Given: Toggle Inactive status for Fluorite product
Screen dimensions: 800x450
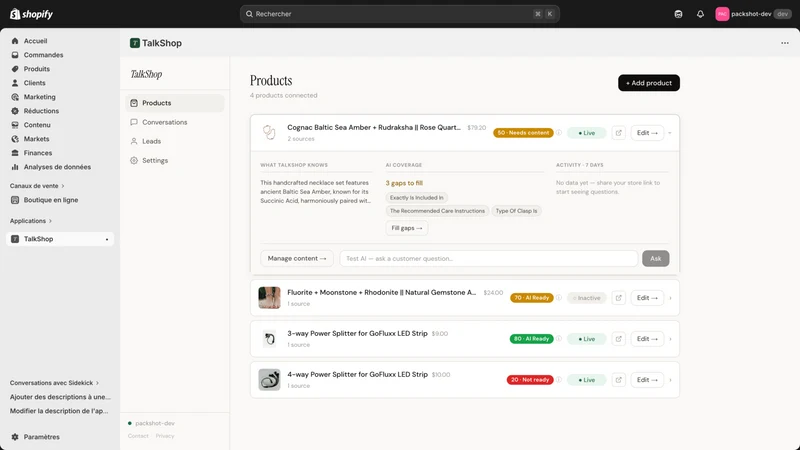Looking at the screenshot, I should 586,298.
